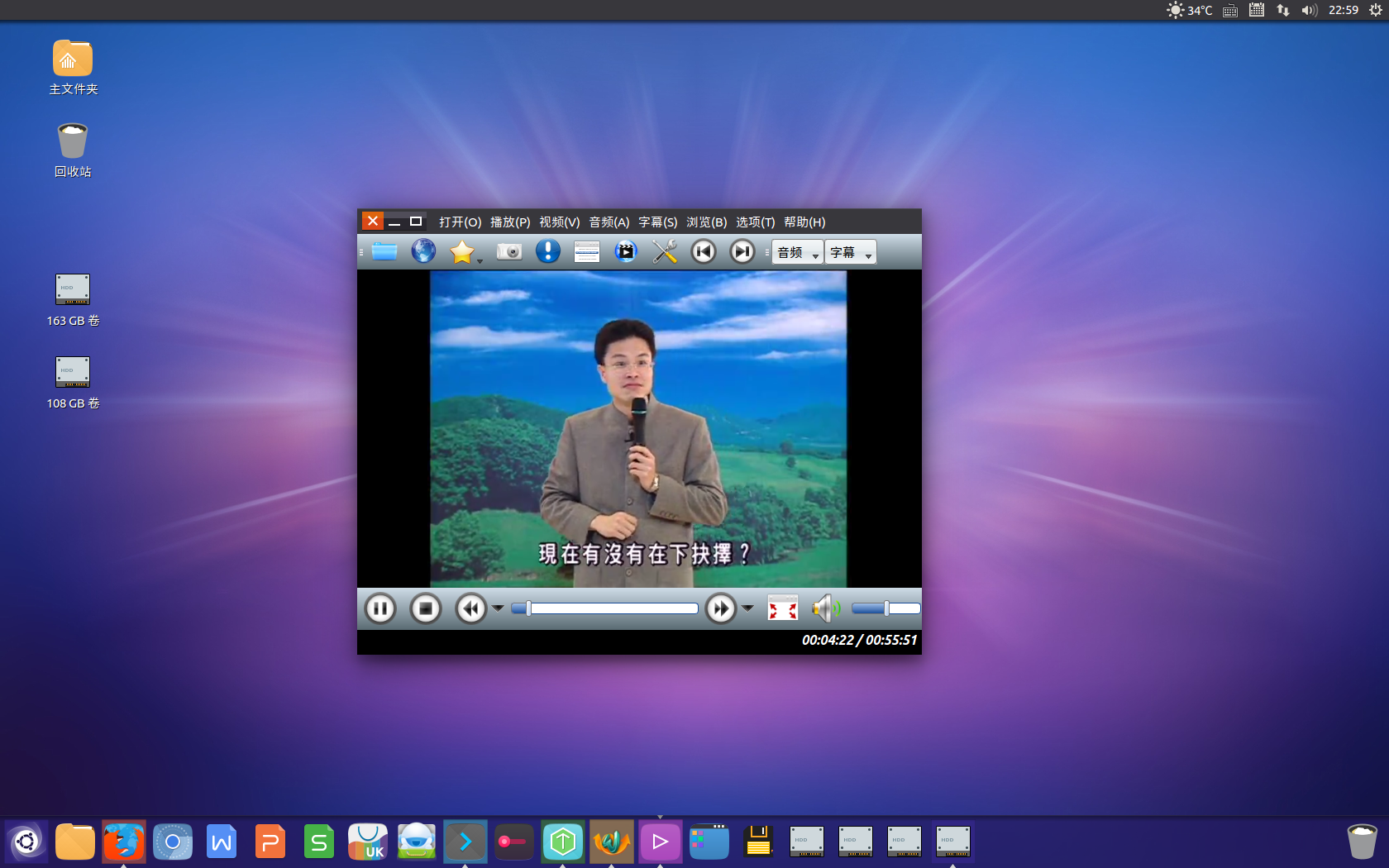This screenshot has height=868, width=1389.
Task: Stop the video playback
Action: point(426,609)
